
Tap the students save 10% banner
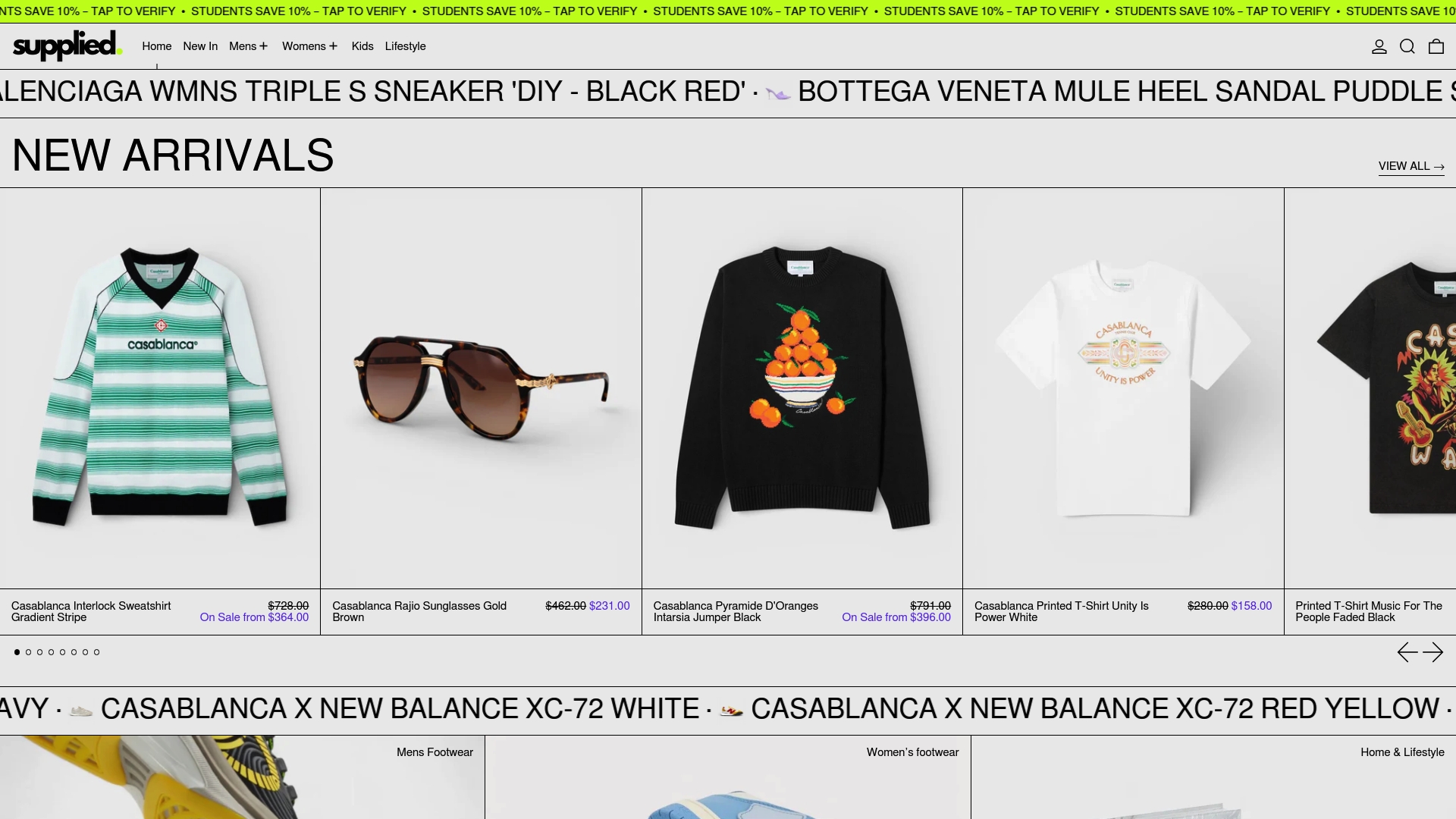[728, 11]
